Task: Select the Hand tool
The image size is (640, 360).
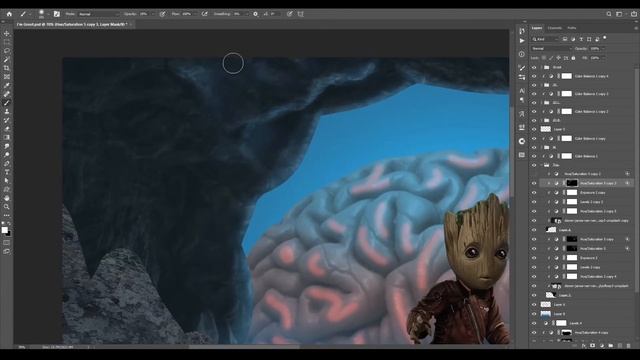Action: click(x=7, y=198)
